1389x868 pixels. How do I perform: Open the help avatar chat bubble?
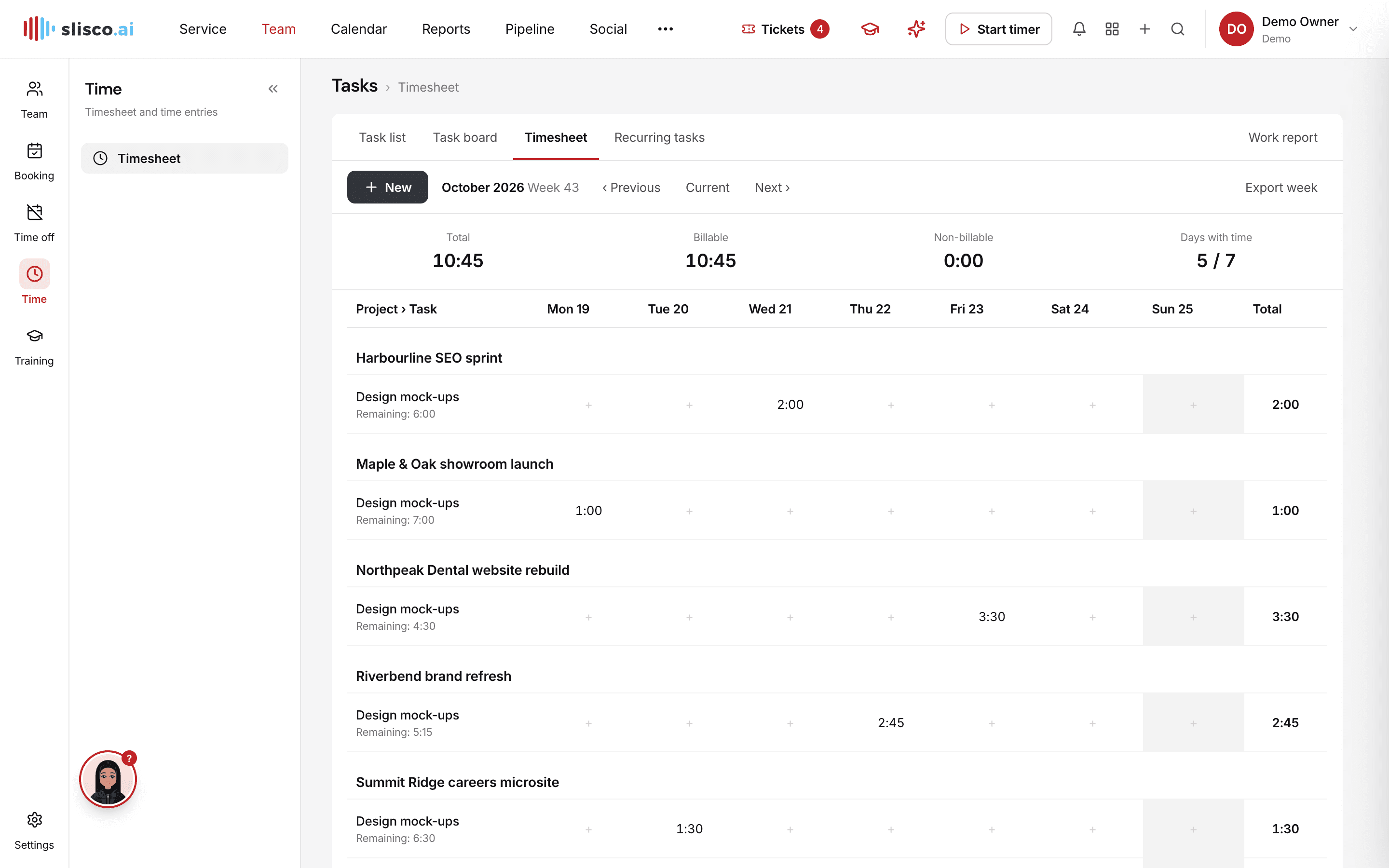click(108, 779)
